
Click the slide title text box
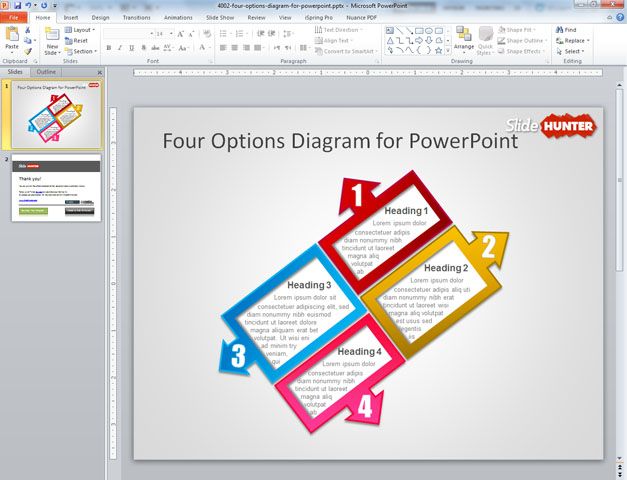pyautogui.click(x=340, y=141)
